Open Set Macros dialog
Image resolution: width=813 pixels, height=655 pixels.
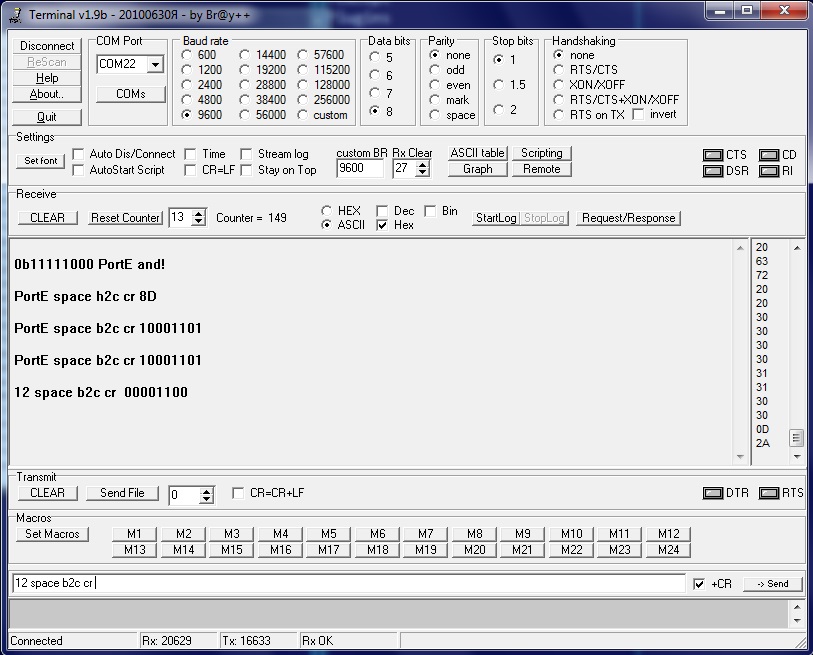click(x=52, y=534)
